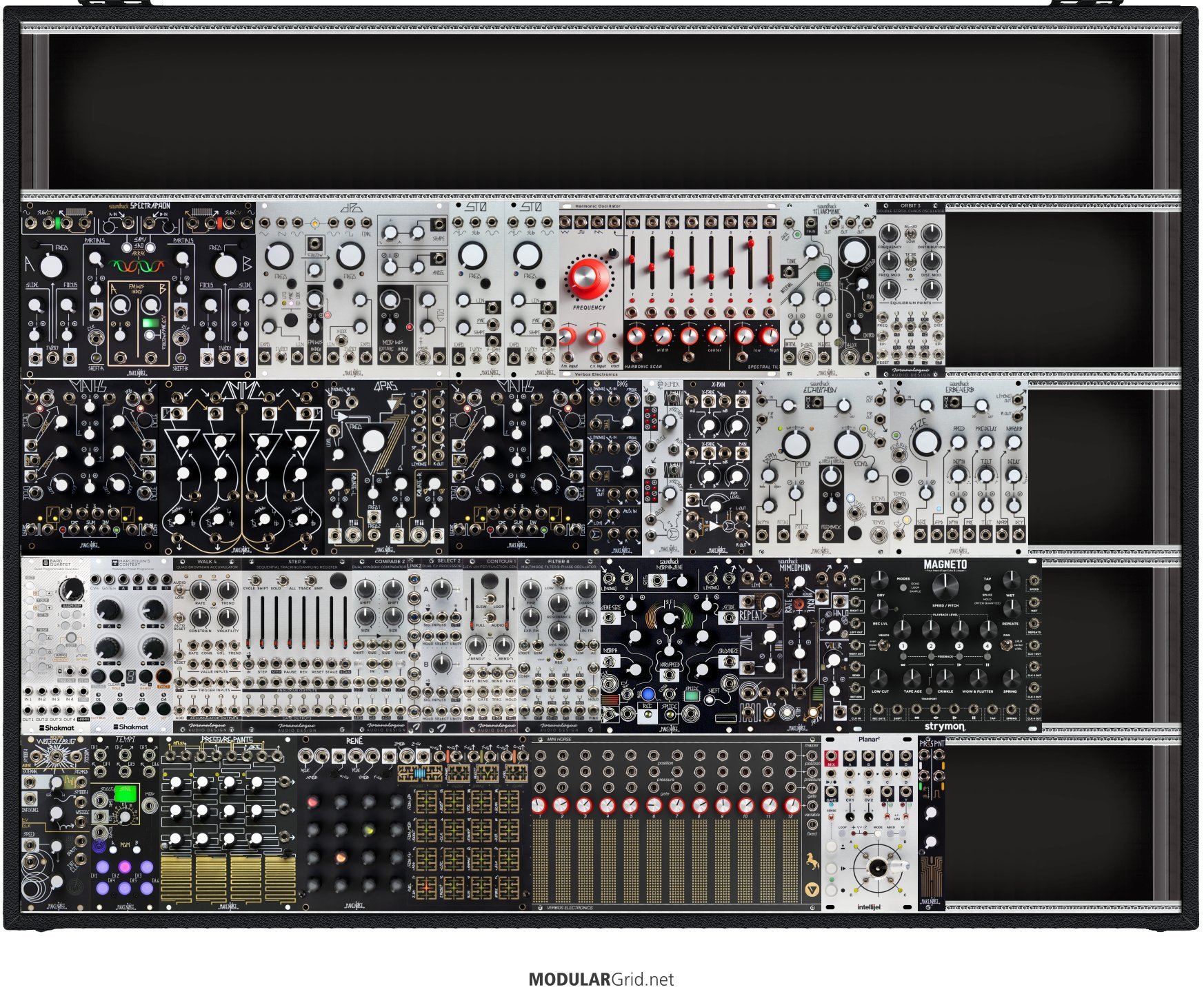Click the Frequency knob on Orbit 3
Viewport: 1204px width, 994px height.
[x=890, y=235]
